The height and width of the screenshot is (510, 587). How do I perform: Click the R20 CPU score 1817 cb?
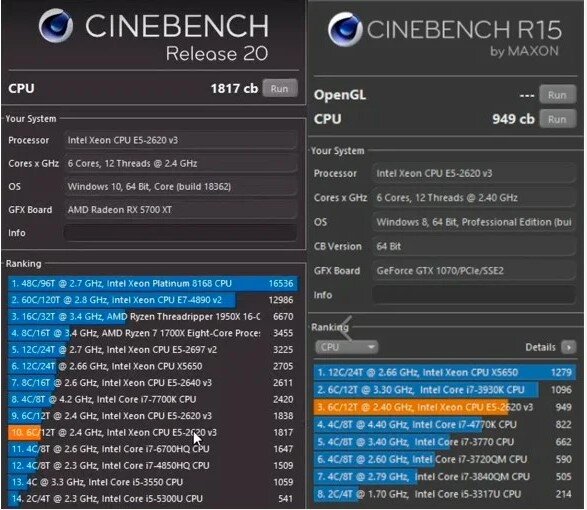[234, 88]
